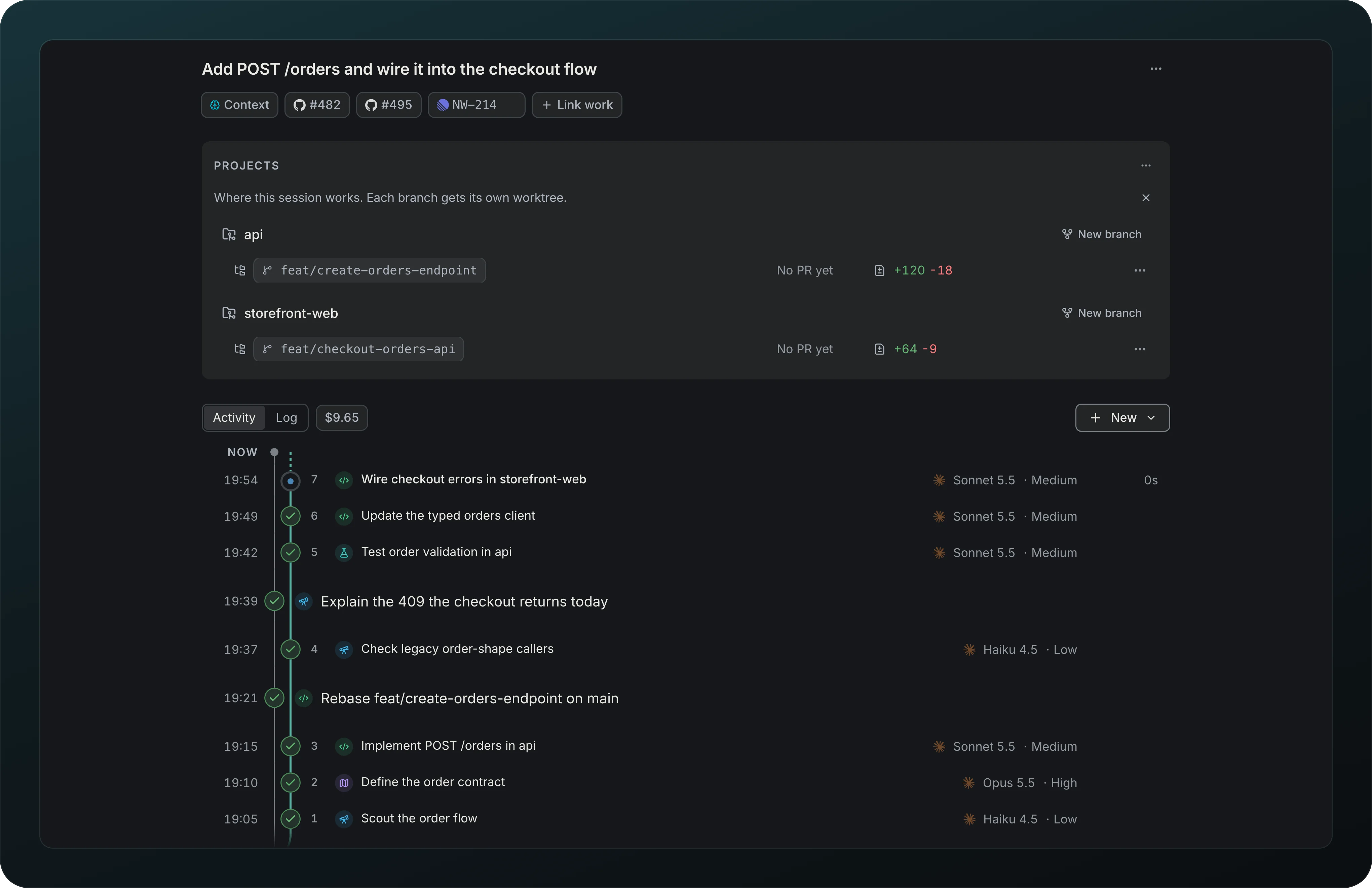Click the code icon for Wire checkout errors
Viewport: 1372px width, 888px height.
[344, 480]
